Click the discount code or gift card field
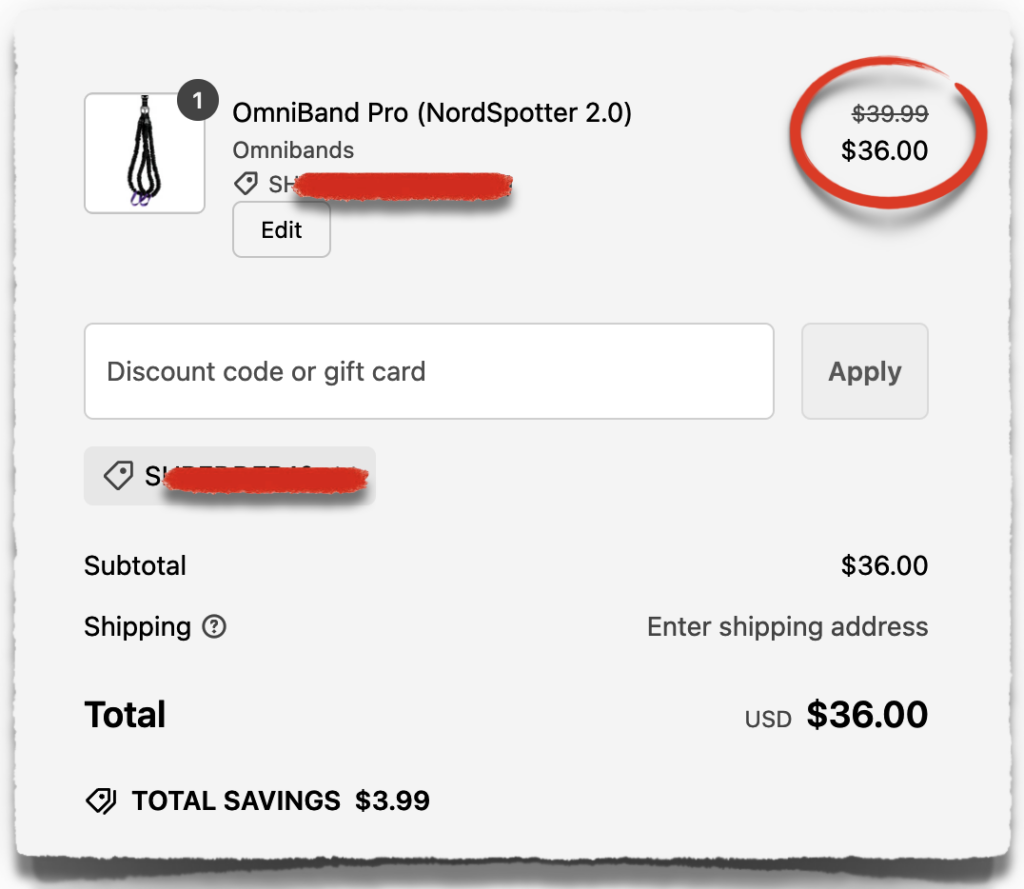The height and width of the screenshot is (889, 1024). [x=429, y=371]
